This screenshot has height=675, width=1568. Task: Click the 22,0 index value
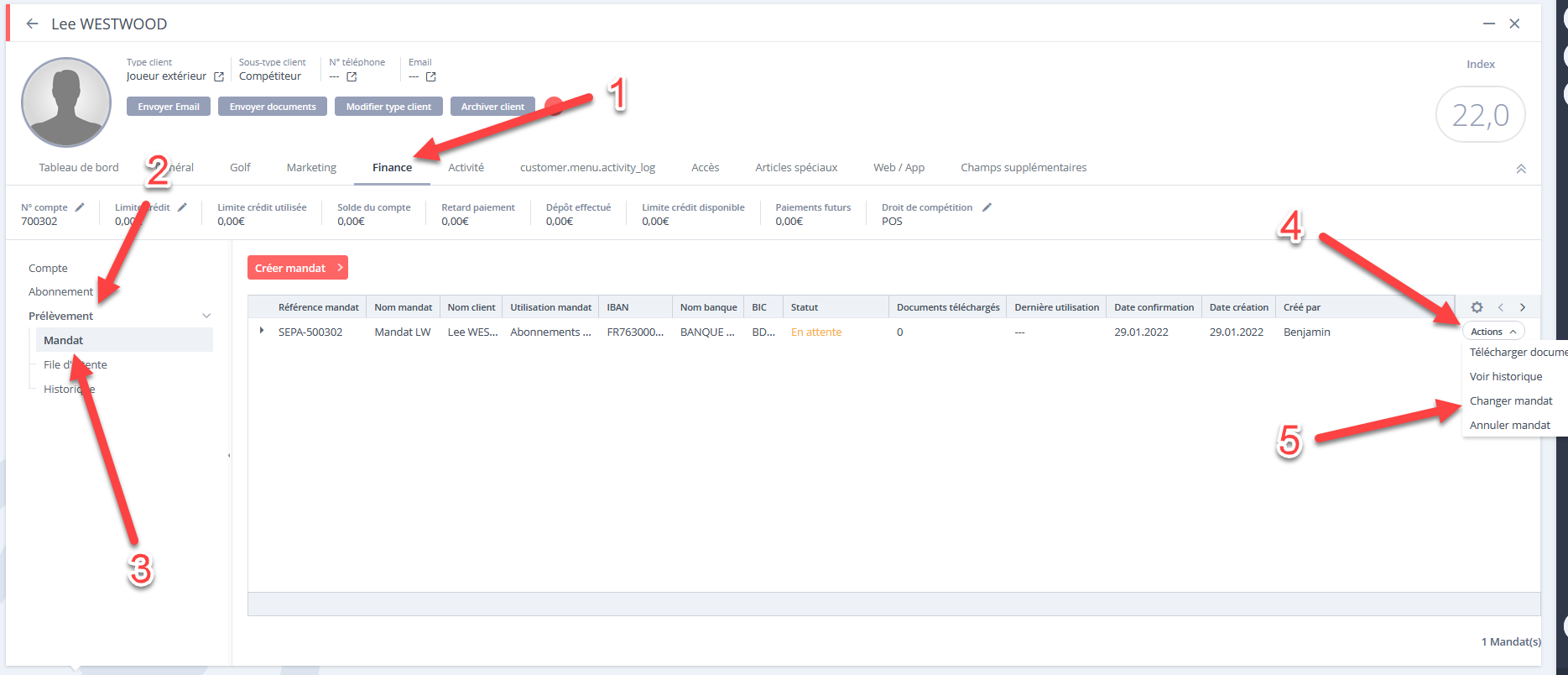click(1480, 114)
